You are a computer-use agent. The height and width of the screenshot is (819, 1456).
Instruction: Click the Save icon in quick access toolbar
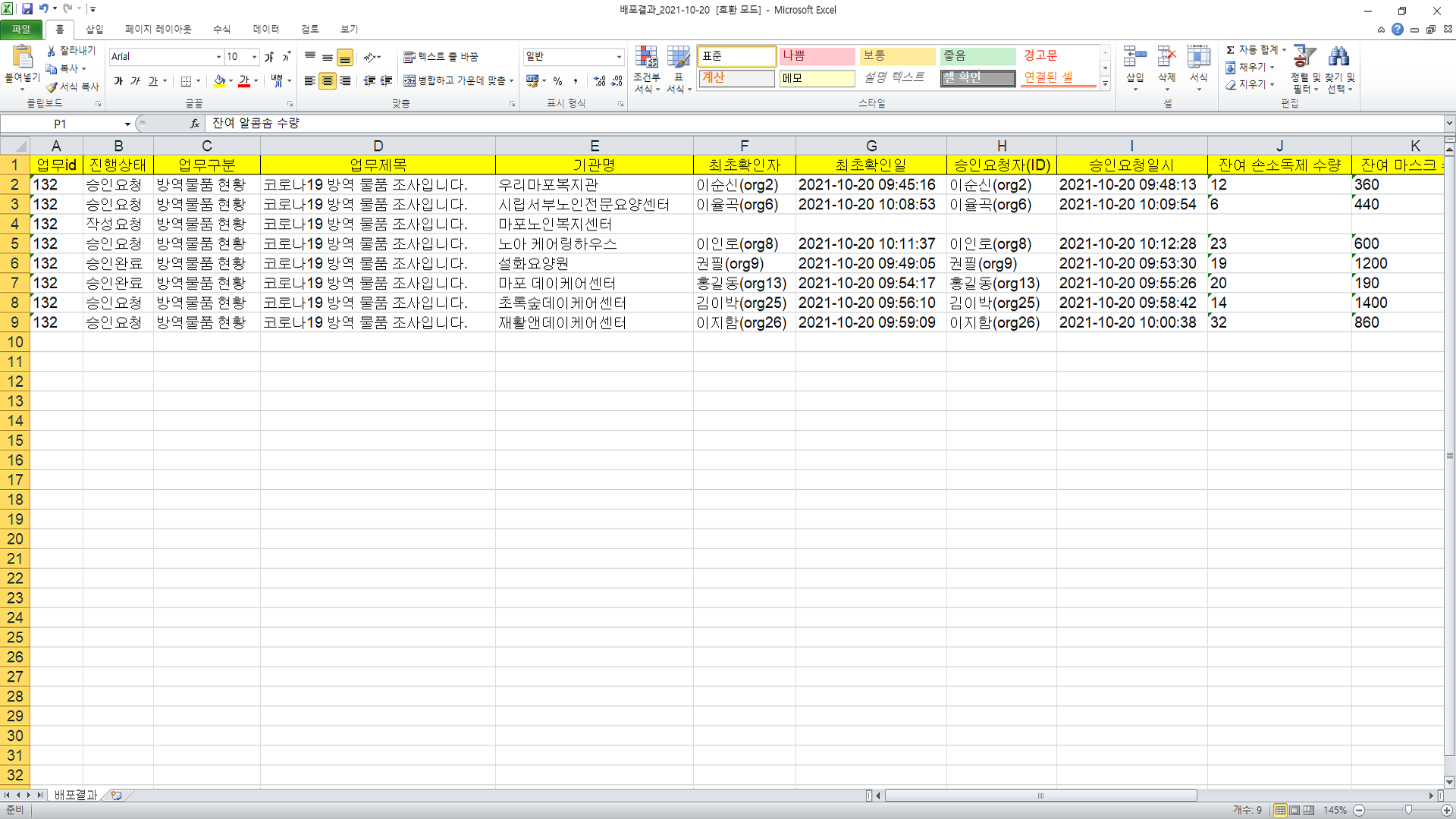tap(27, 9)
